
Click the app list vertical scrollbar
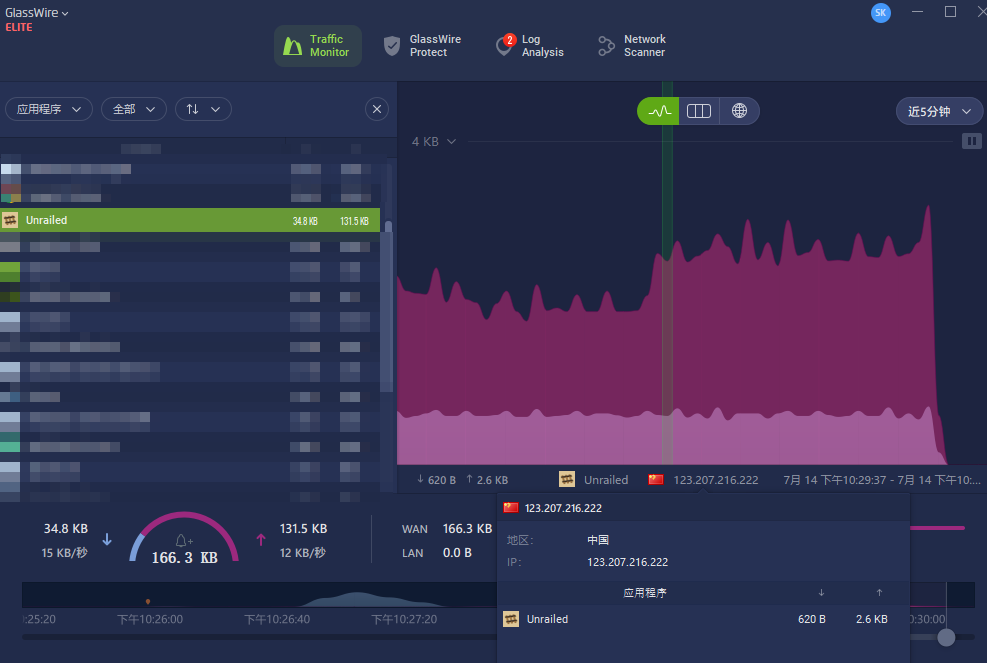pyautogui.click(x=388, y=305)
